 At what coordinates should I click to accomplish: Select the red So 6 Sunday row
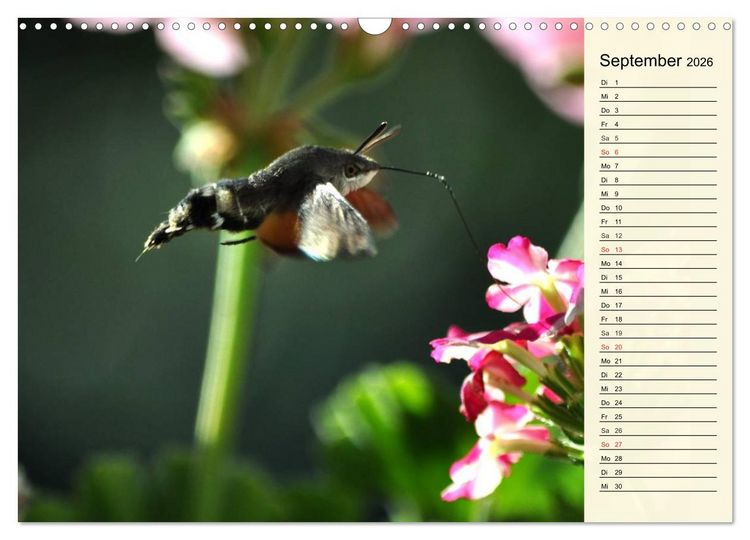coord(658,152)
